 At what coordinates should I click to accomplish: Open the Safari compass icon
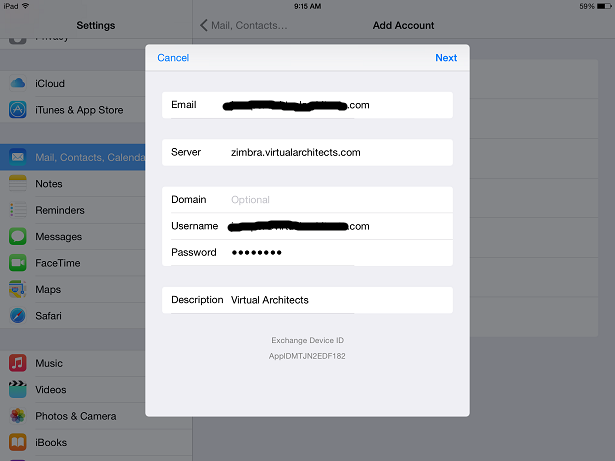(x=18, y=315)
